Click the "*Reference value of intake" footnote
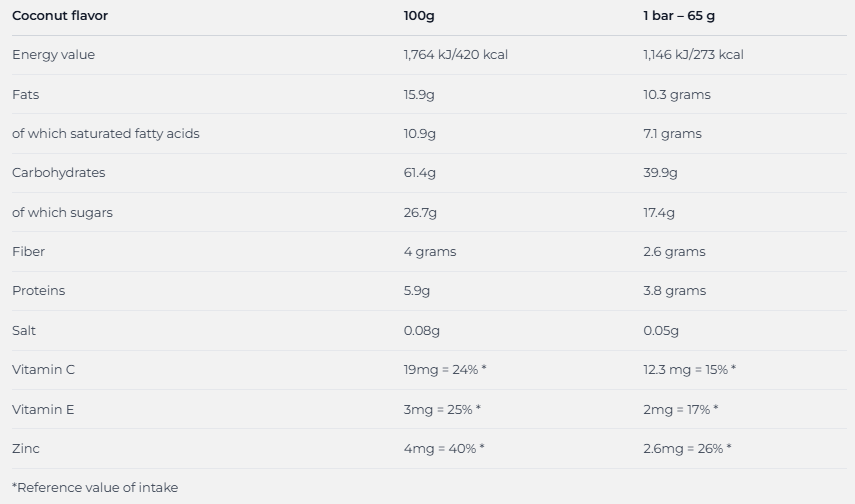Image resolution: width=855 pixels, height=504 pixels. [x=95, y=488]
